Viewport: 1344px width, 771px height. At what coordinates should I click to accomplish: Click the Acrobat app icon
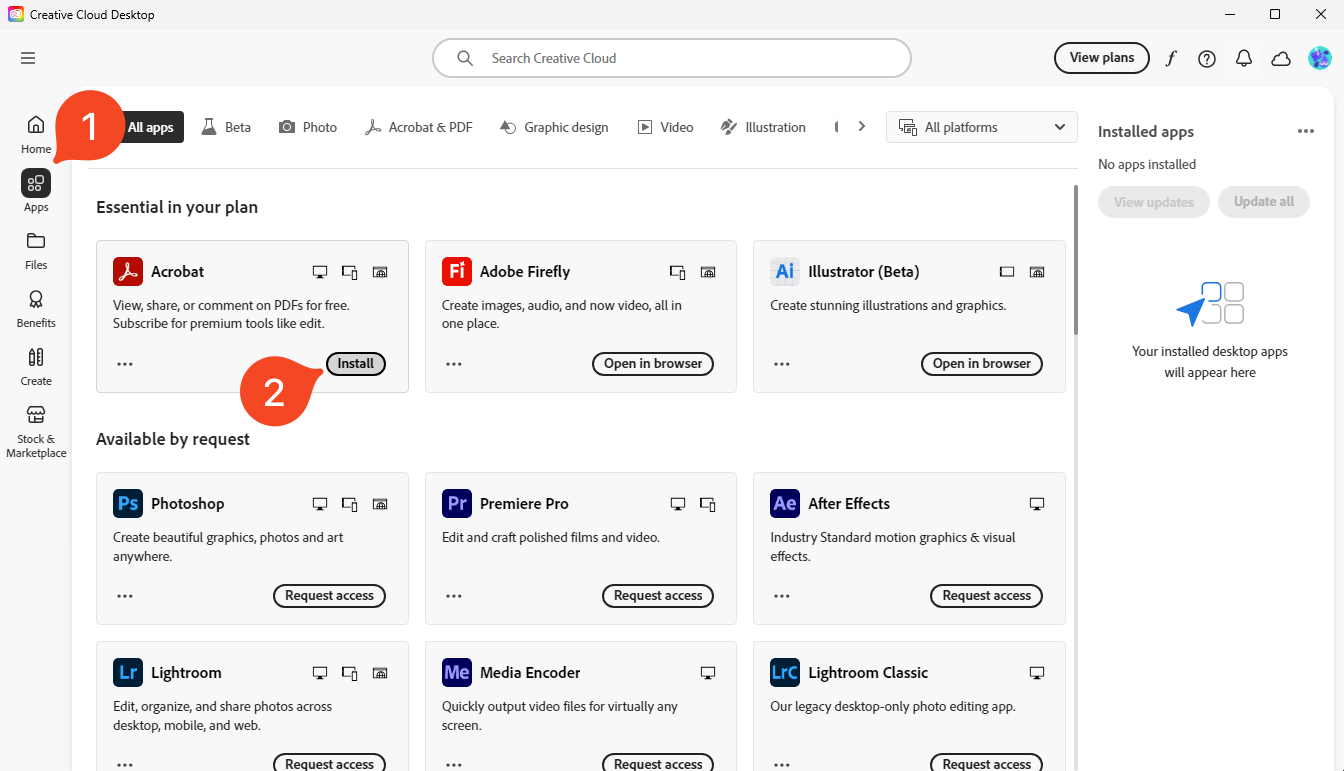click(x=128, y=271)
